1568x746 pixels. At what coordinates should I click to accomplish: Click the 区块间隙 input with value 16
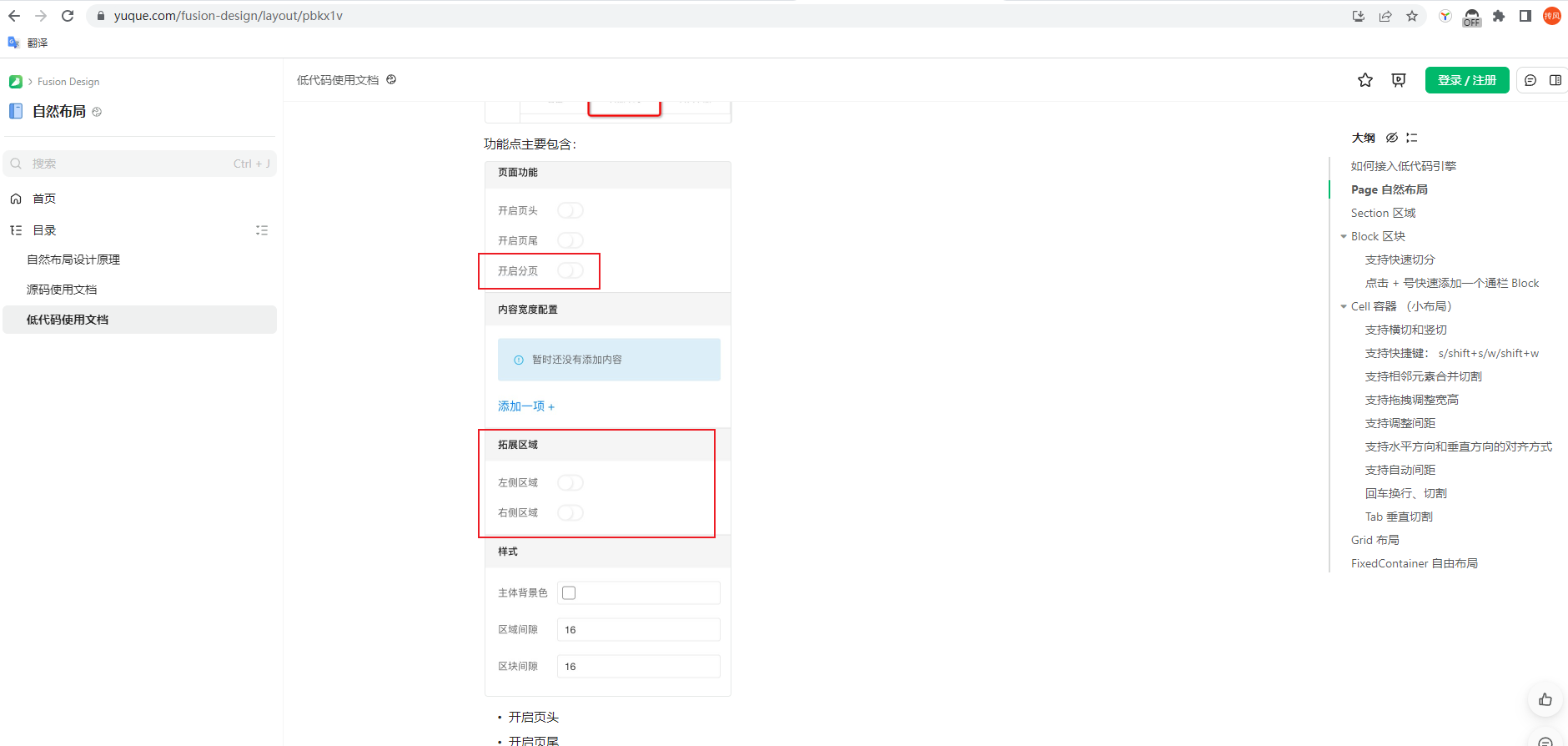pos(639,666)
